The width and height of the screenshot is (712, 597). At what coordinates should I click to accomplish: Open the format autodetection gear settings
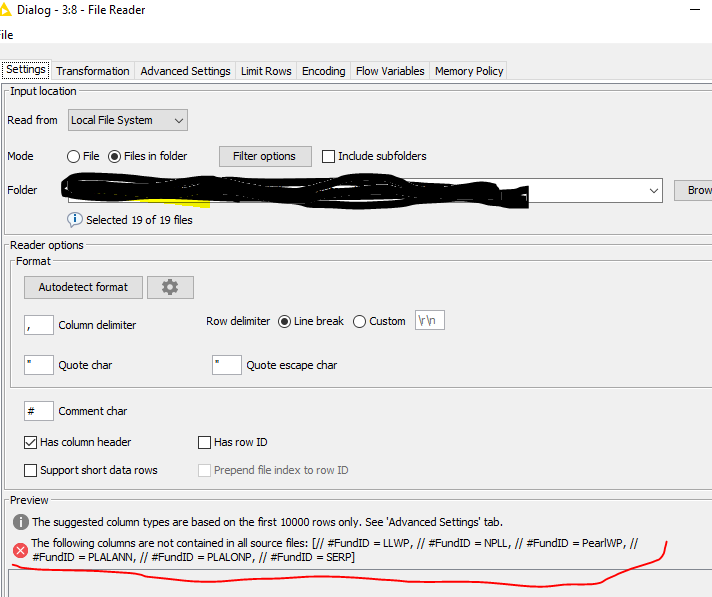tap(170, 287)
